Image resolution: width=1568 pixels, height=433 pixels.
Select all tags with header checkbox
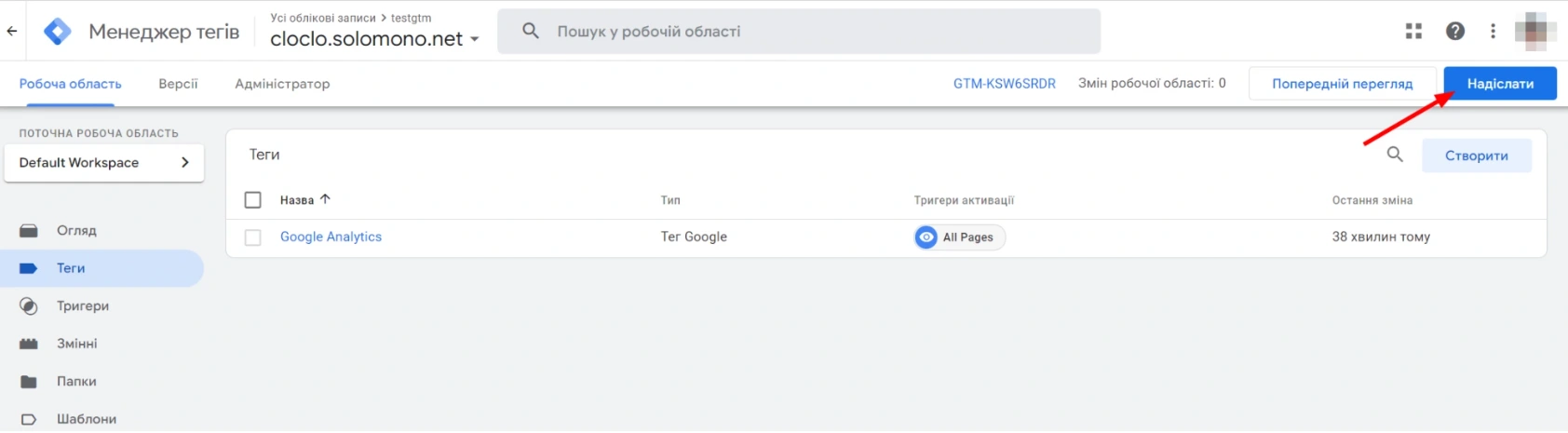pyautogui.click(x=252, y=200)
